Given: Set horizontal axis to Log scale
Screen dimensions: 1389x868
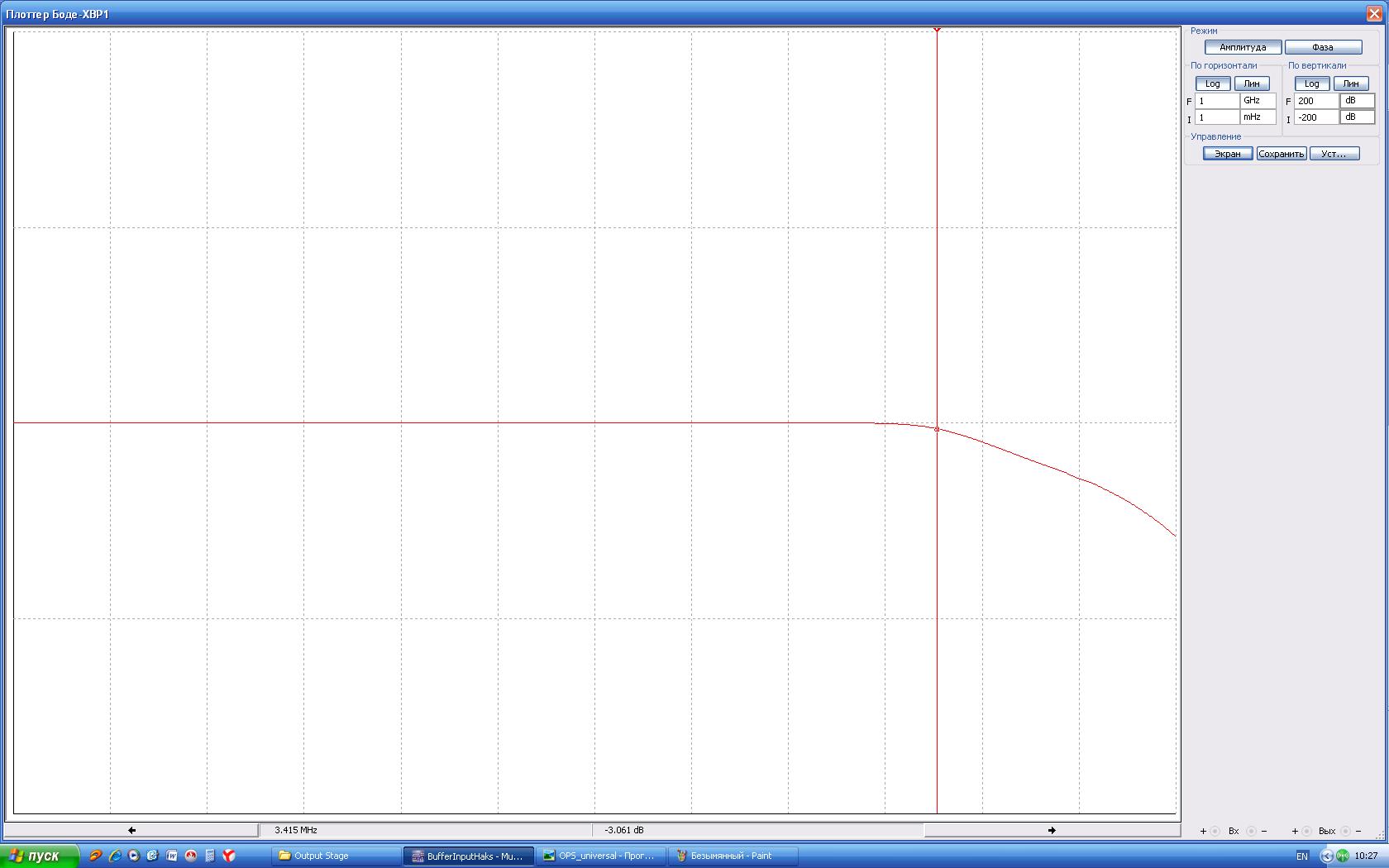Looking at the screenshot, I should click(x=1213, y=83).
